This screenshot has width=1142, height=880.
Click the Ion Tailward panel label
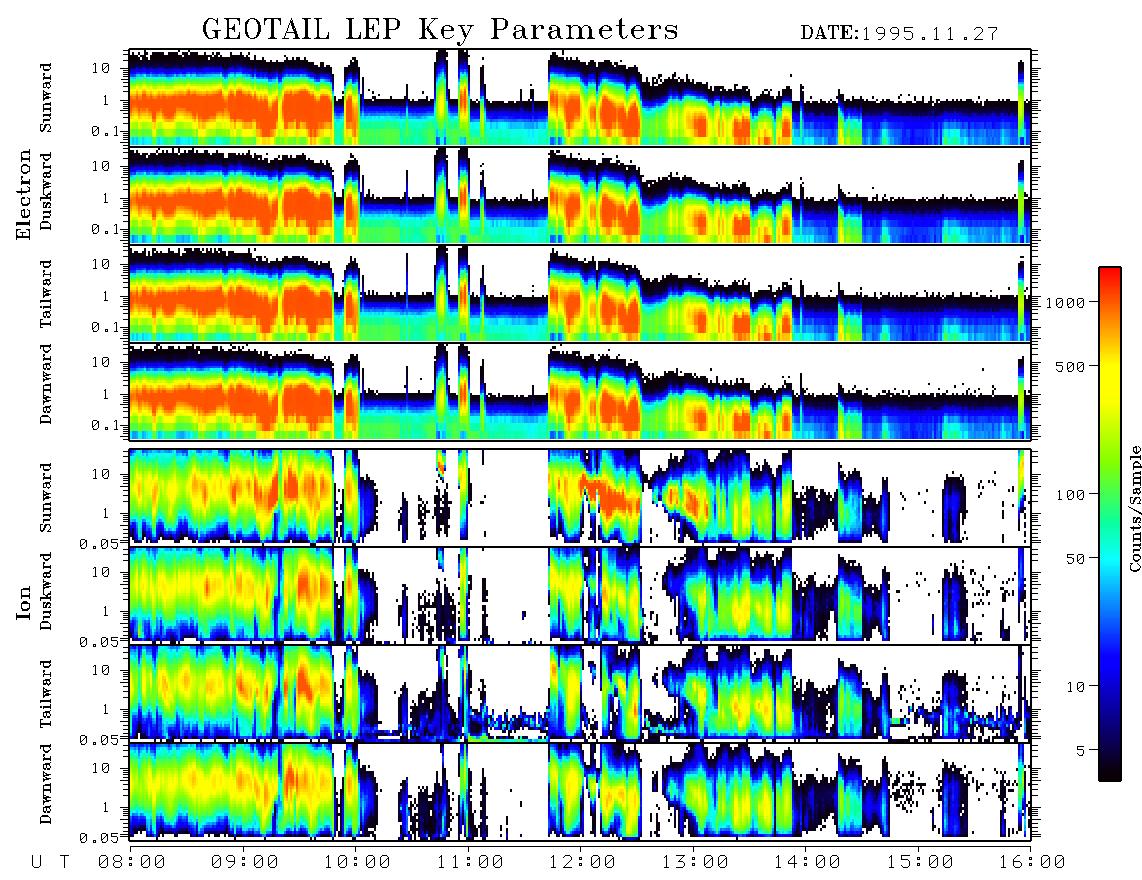(x=46, y=694)
